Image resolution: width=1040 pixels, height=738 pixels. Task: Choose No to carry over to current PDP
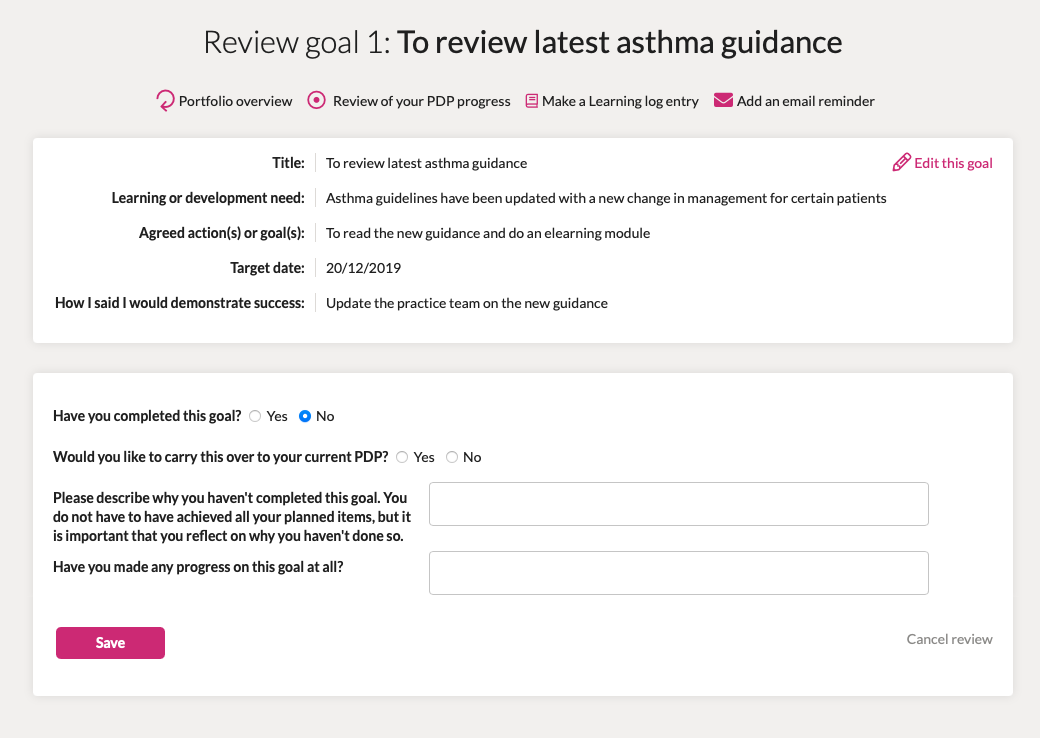coord(452,458)
